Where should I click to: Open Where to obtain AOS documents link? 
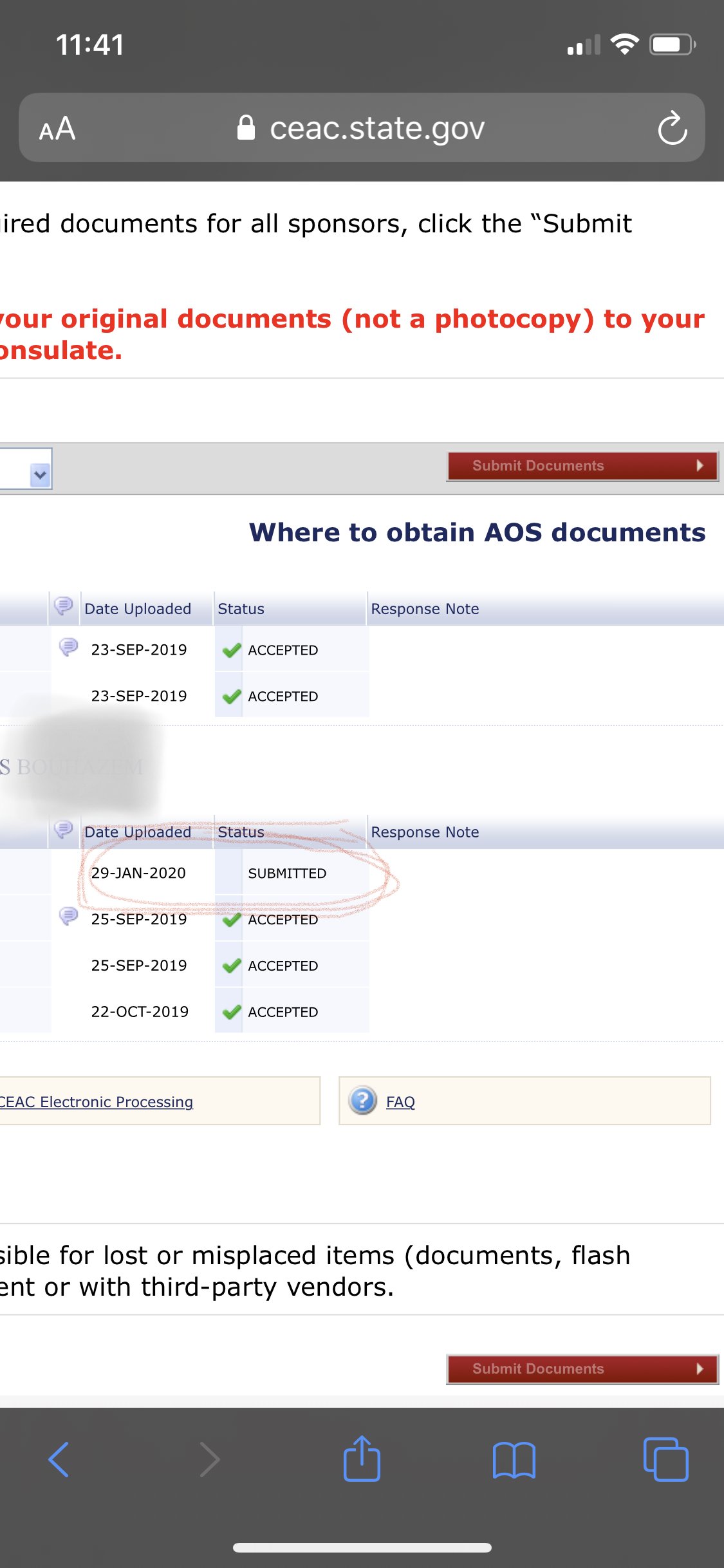[478, 532]
